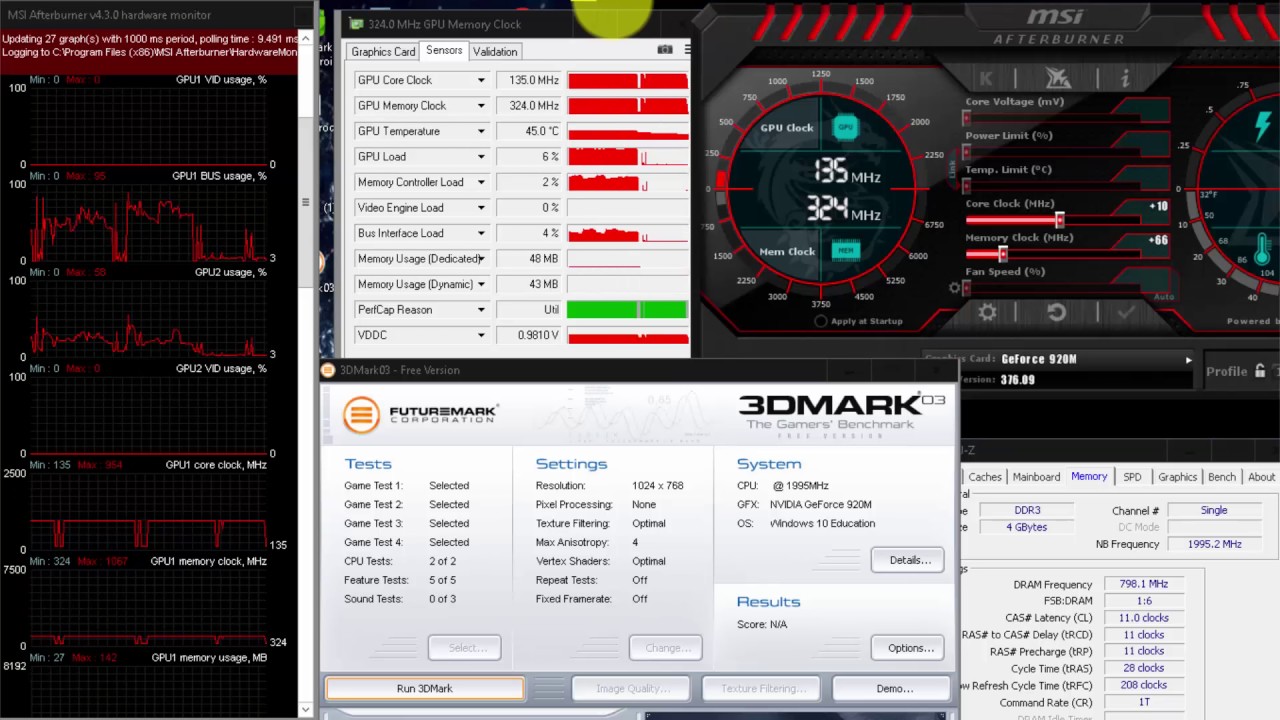Click hardware monitor scrollbar down arrow
Viewport: 1280px width, 720px height.
(x=305, y=709)
